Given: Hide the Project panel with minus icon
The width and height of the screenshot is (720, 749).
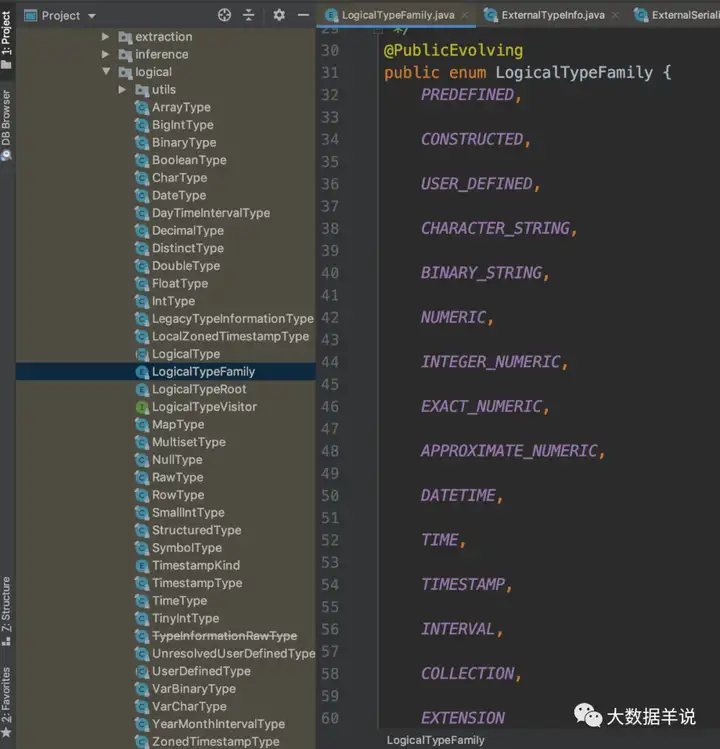Looking at the screenshot, I should pos(303,15).
